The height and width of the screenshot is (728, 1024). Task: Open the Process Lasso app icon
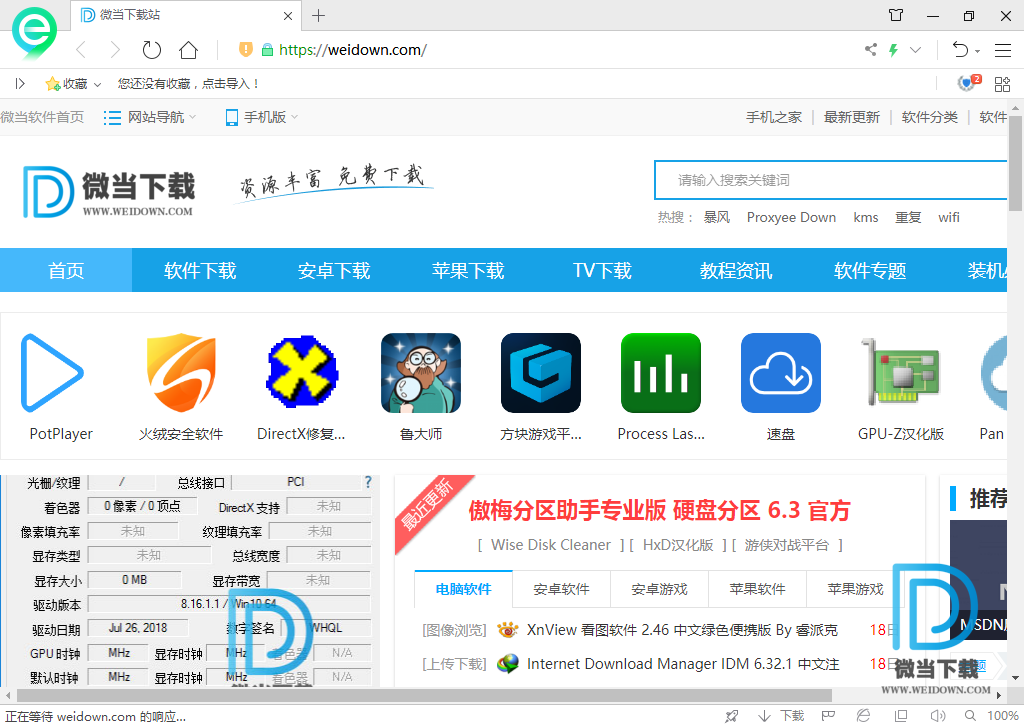click(x=661, y=373)
